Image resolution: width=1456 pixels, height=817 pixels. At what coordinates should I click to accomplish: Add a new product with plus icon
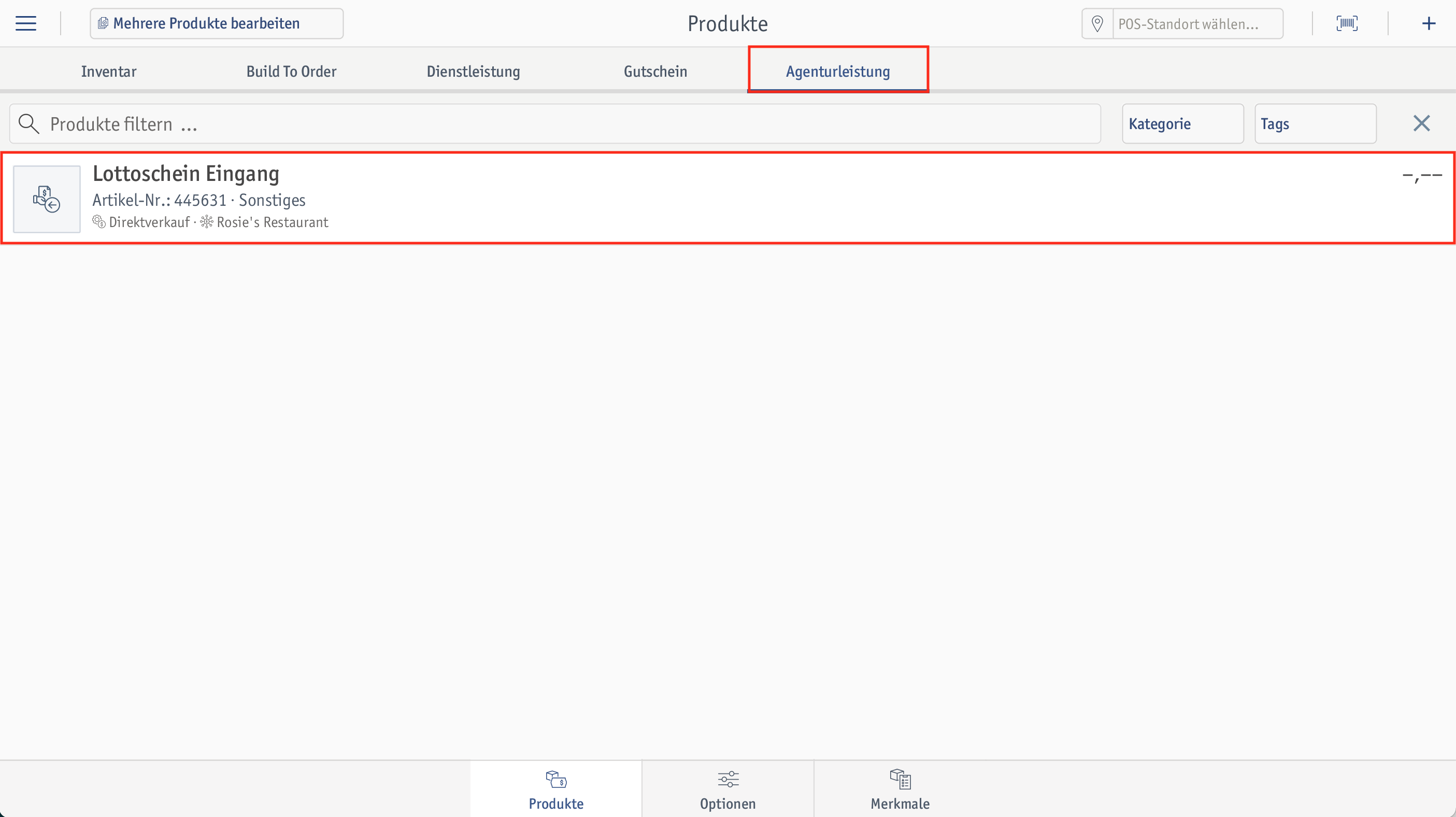[1429, 23]
